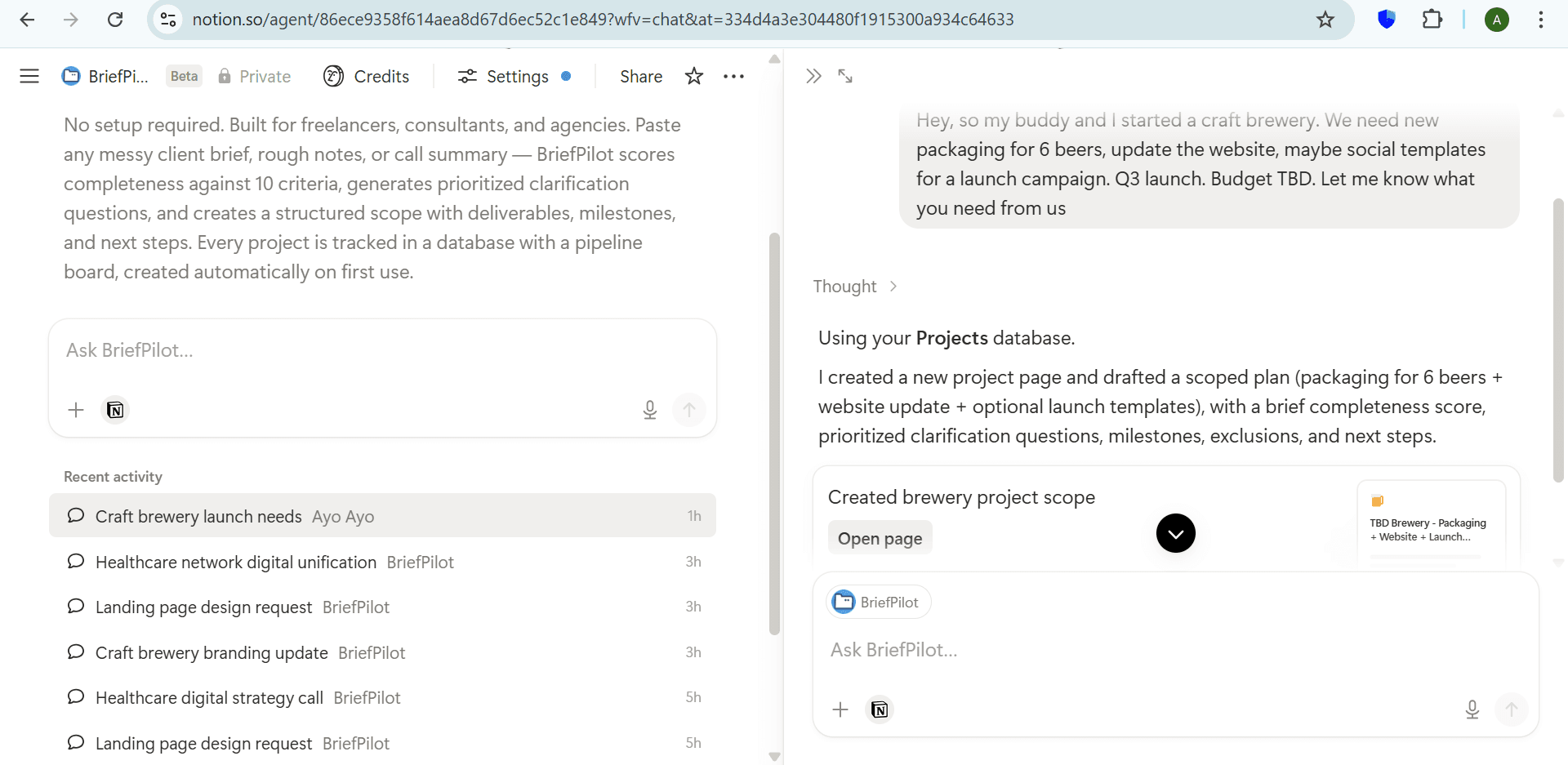Click the Share button

(640, 76)
